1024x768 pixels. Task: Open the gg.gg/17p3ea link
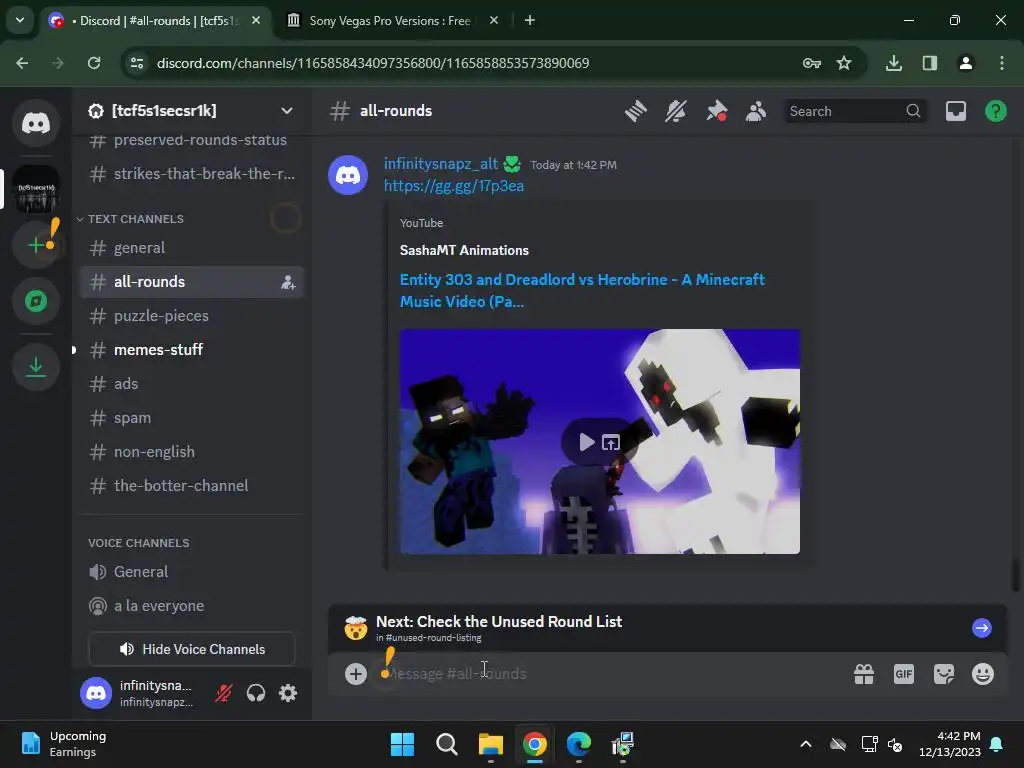[454, 186]
